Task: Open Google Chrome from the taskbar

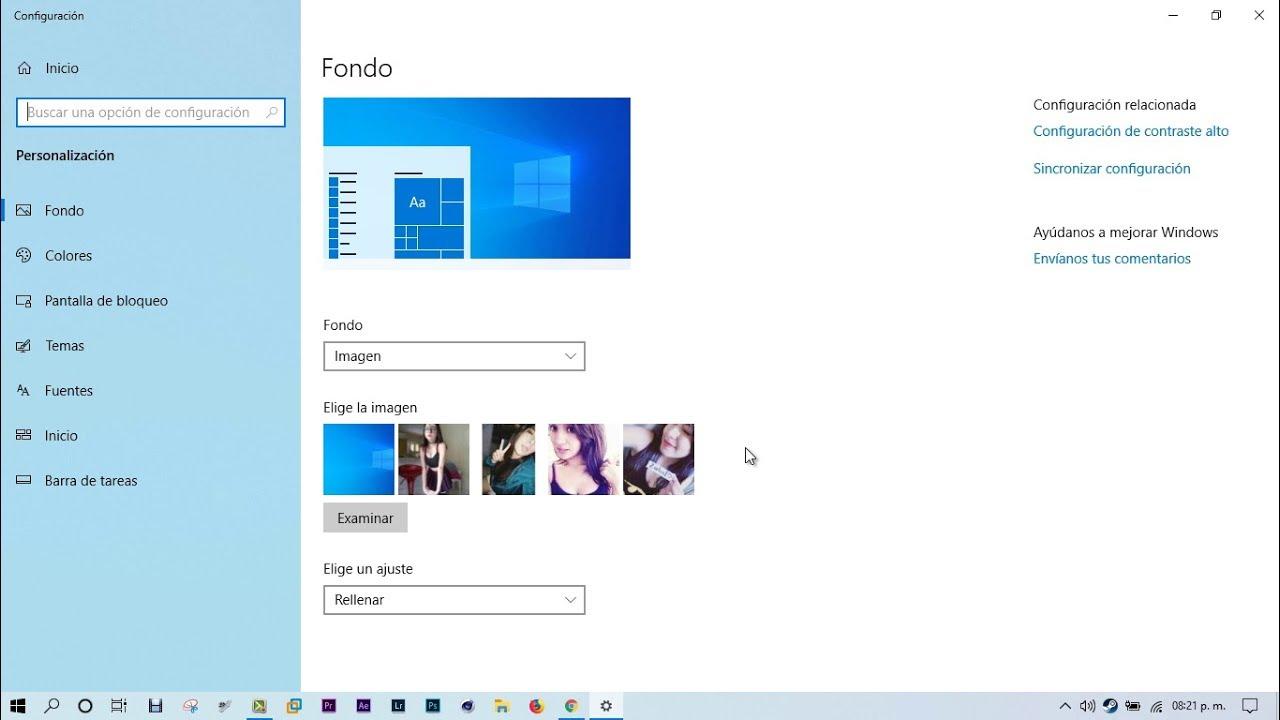Action: click(571, 705)
